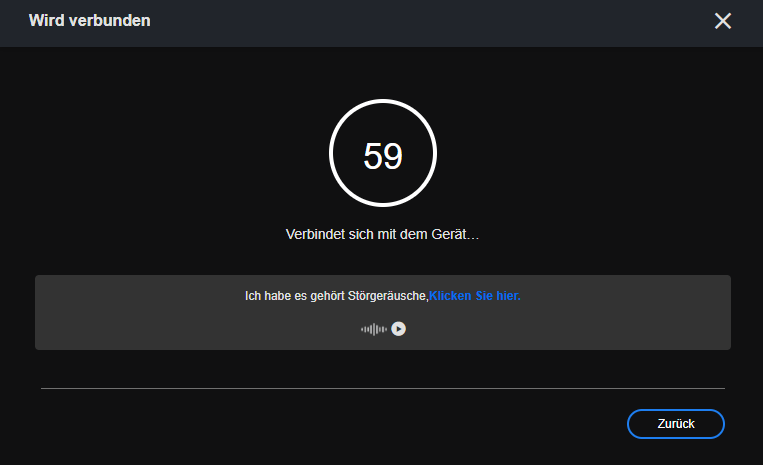Screen dimensions: 763x465
Task: Open the Klicken Sie hier link
Action: pos(474,296)
